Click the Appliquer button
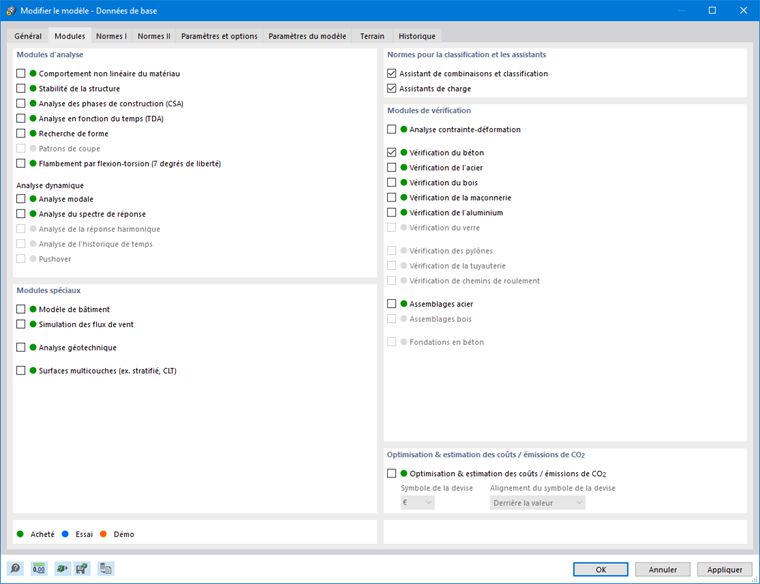Viewport: 760px width, 584px height. point(725,569)
